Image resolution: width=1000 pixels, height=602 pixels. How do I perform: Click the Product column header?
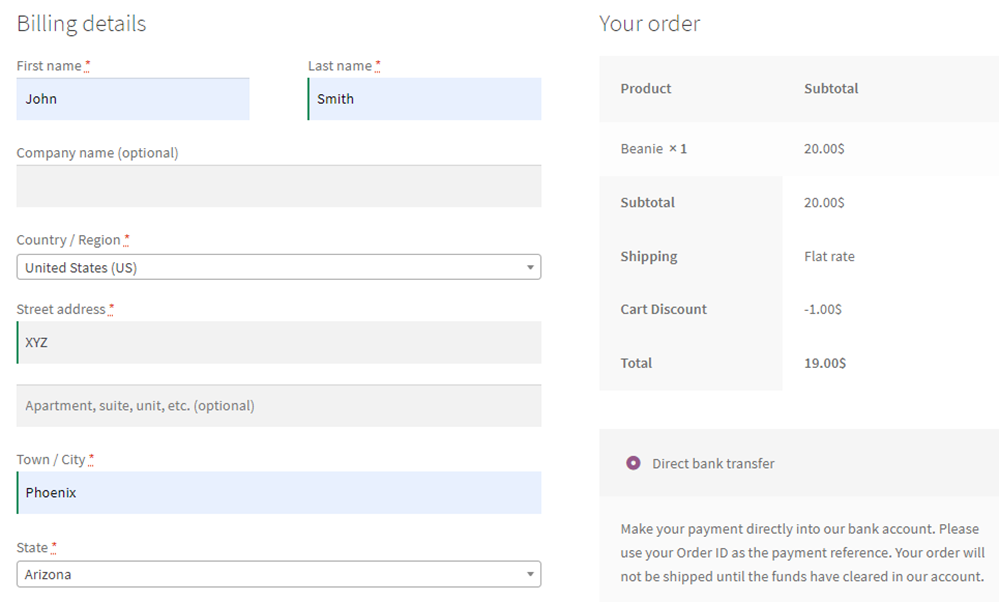click(x=646, y=88)
